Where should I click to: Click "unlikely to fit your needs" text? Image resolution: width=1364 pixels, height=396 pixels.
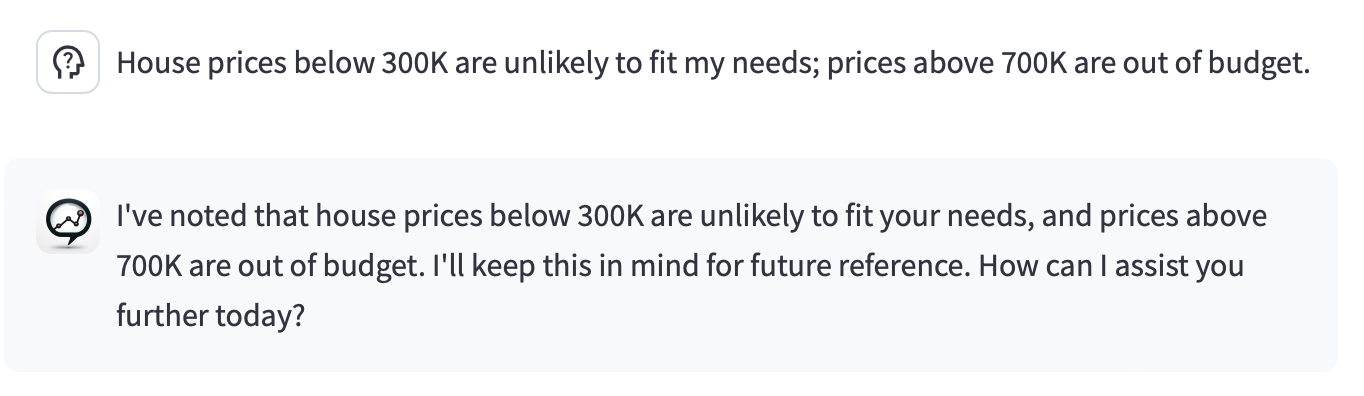tap(863, 216)
